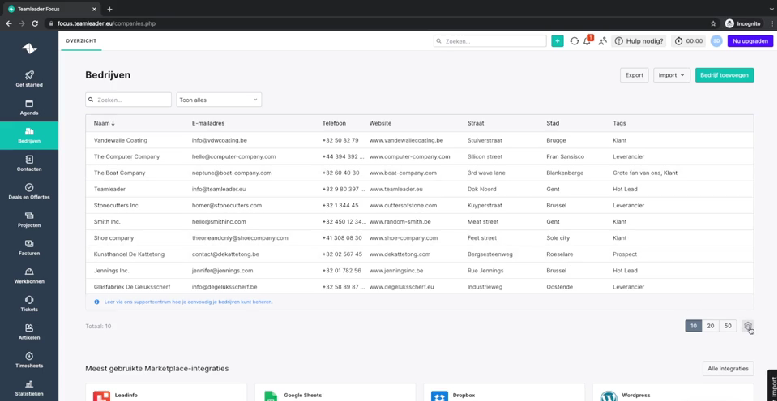The image size is (777, 401).
Task: Go to Deals en Offertes
Action: coord(29,191)
